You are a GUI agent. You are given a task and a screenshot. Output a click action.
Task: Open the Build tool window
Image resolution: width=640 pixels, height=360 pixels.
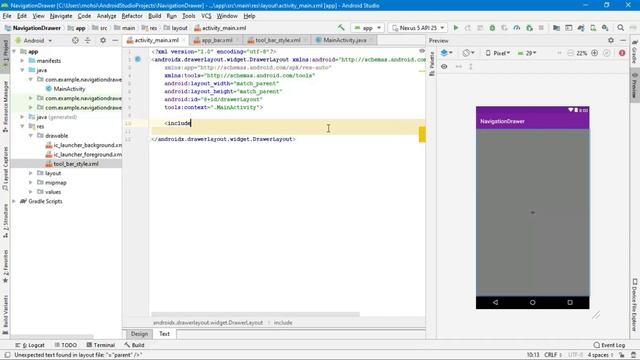[134, 345]
